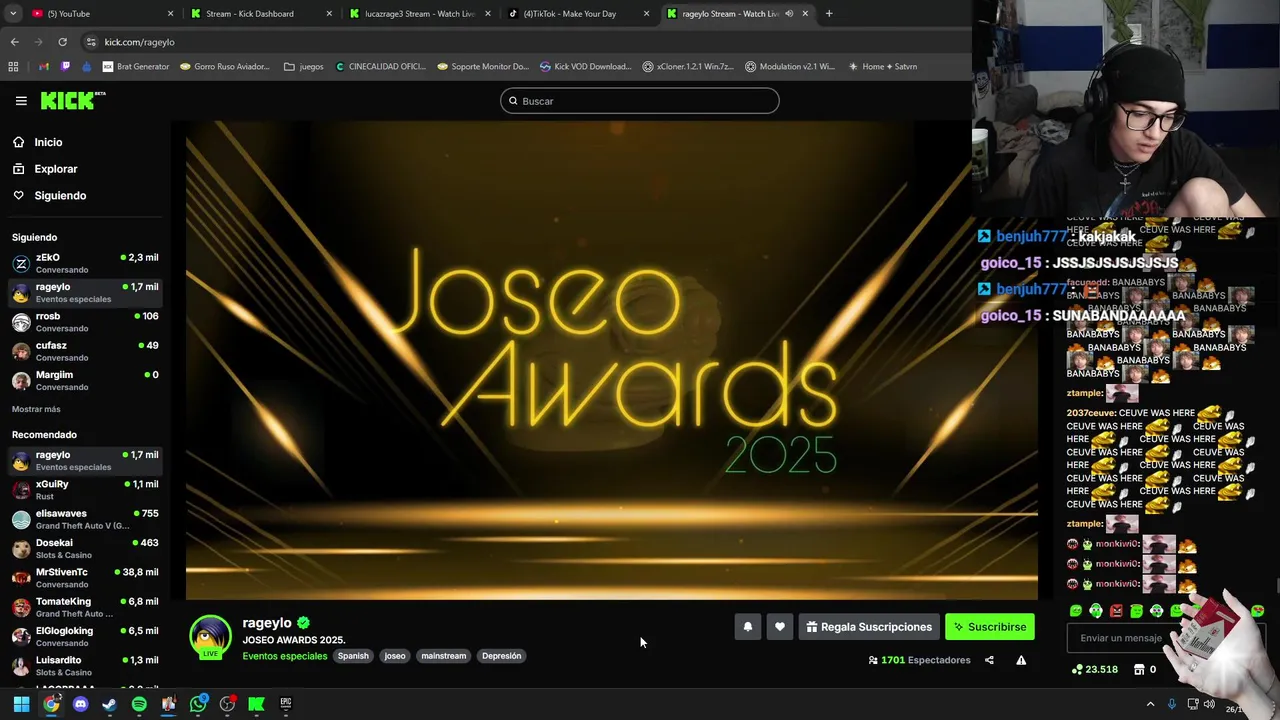Select the joseo tag
This screenshot has height=720, width=1280.
coord(395,656)
